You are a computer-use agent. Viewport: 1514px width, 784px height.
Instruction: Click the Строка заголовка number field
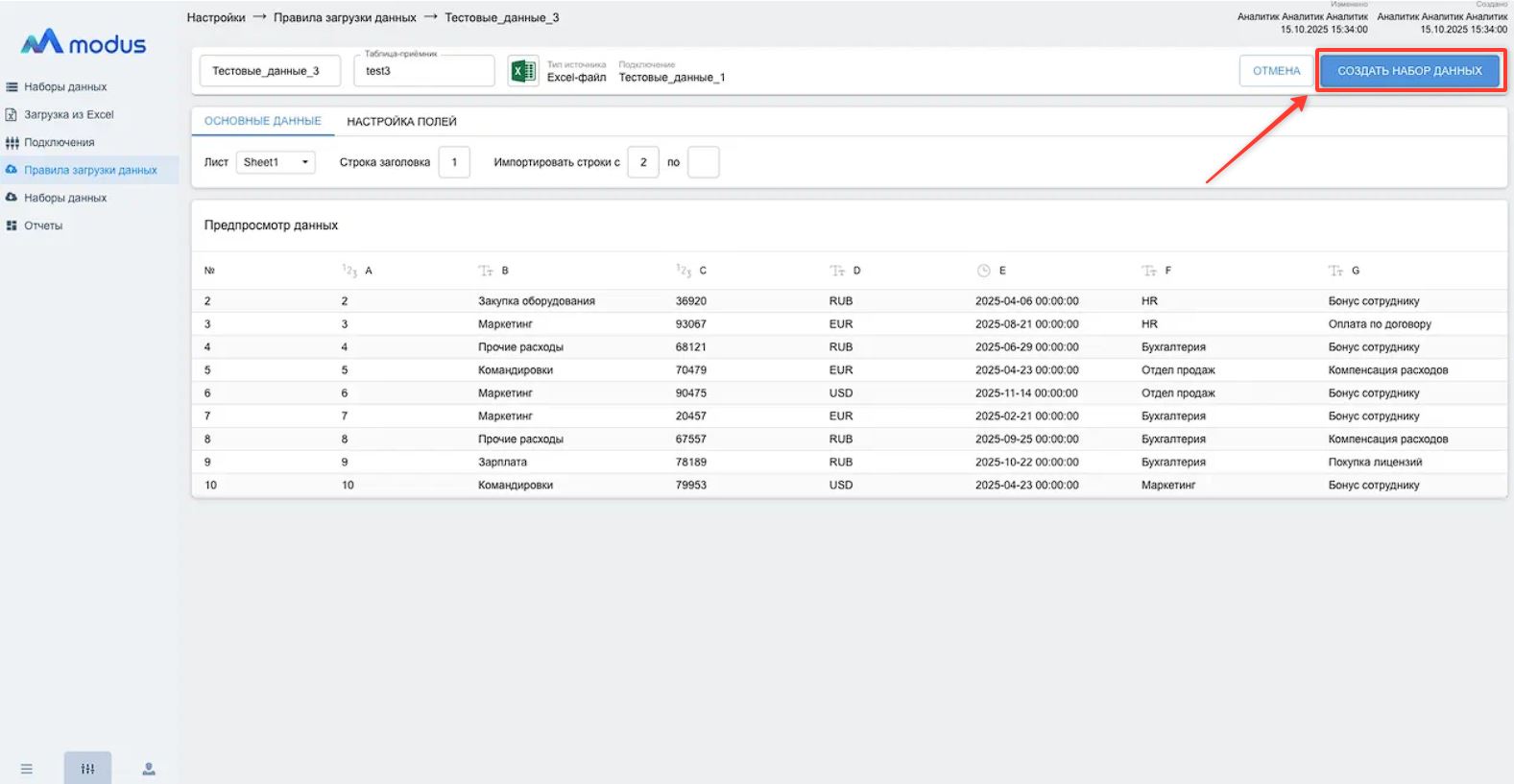[454, 162]
